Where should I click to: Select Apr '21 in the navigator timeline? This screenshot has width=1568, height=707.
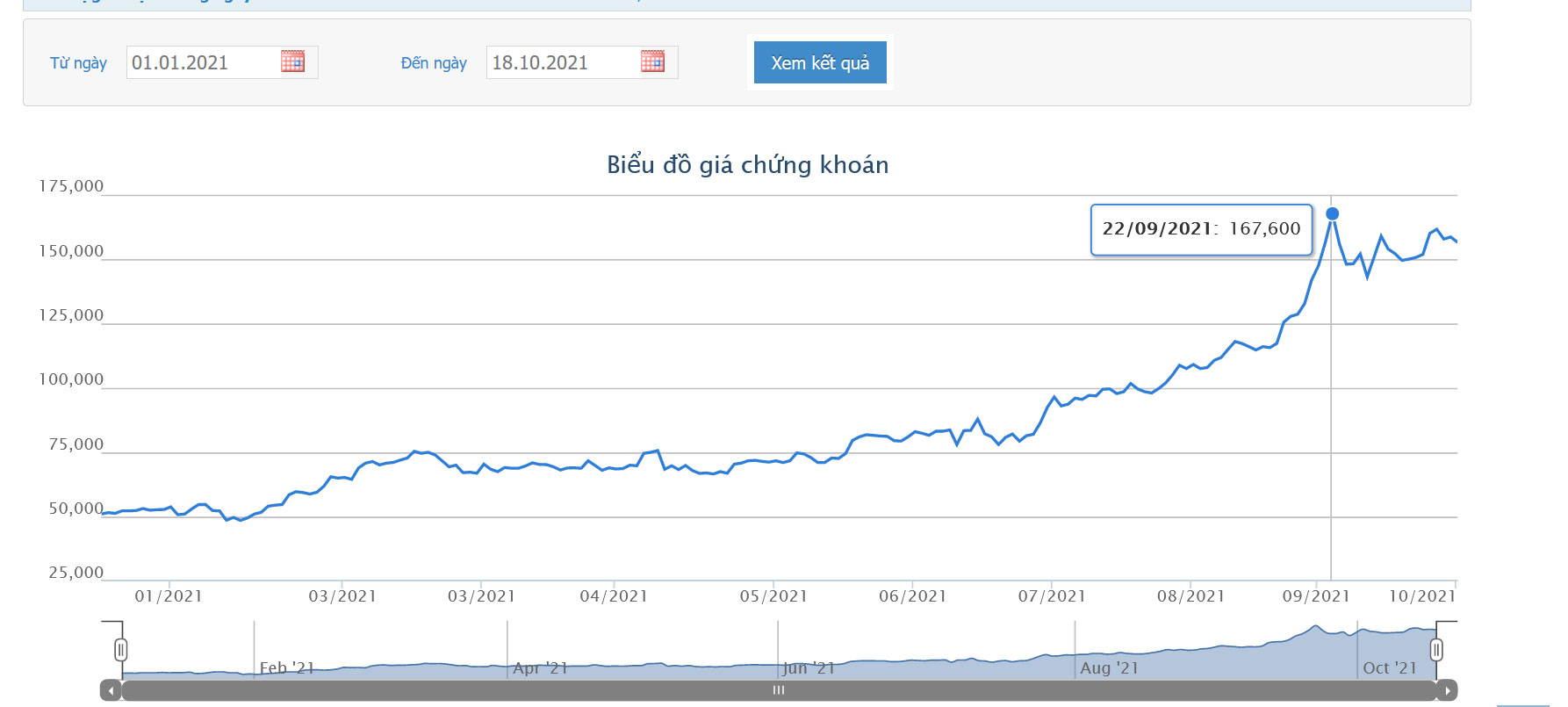click(x=540, y=668)
